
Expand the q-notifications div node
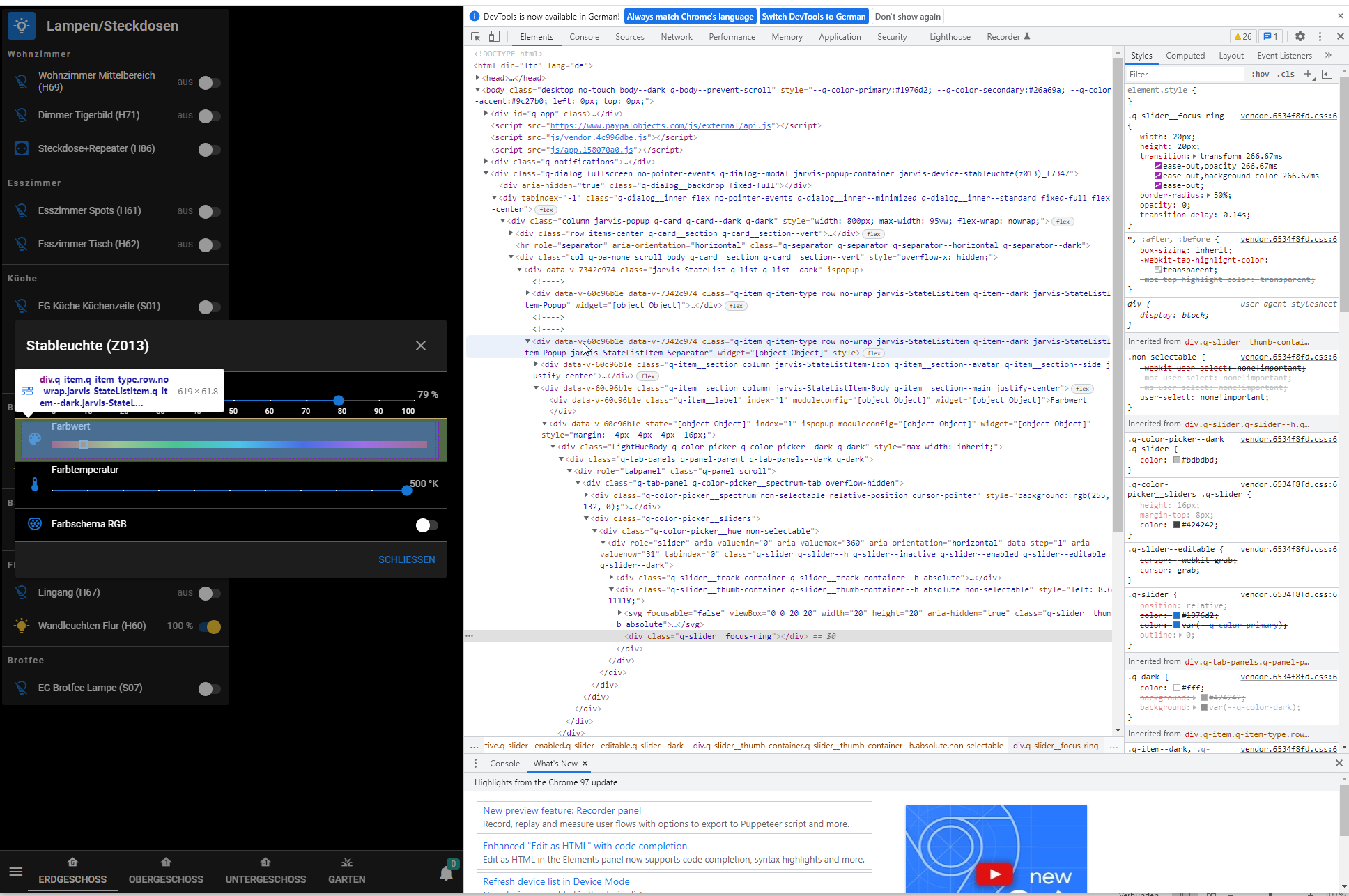[x=486, y=162]
